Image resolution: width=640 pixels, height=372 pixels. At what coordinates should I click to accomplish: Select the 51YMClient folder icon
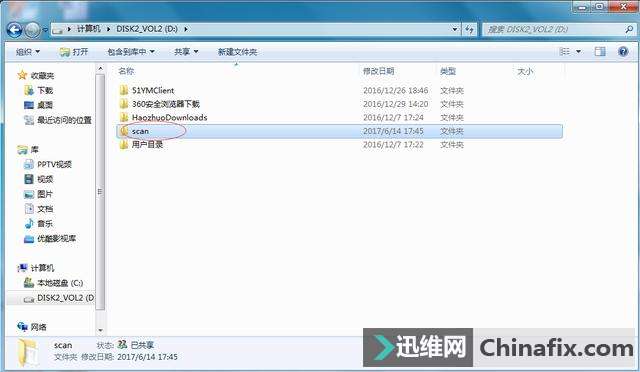124,90
